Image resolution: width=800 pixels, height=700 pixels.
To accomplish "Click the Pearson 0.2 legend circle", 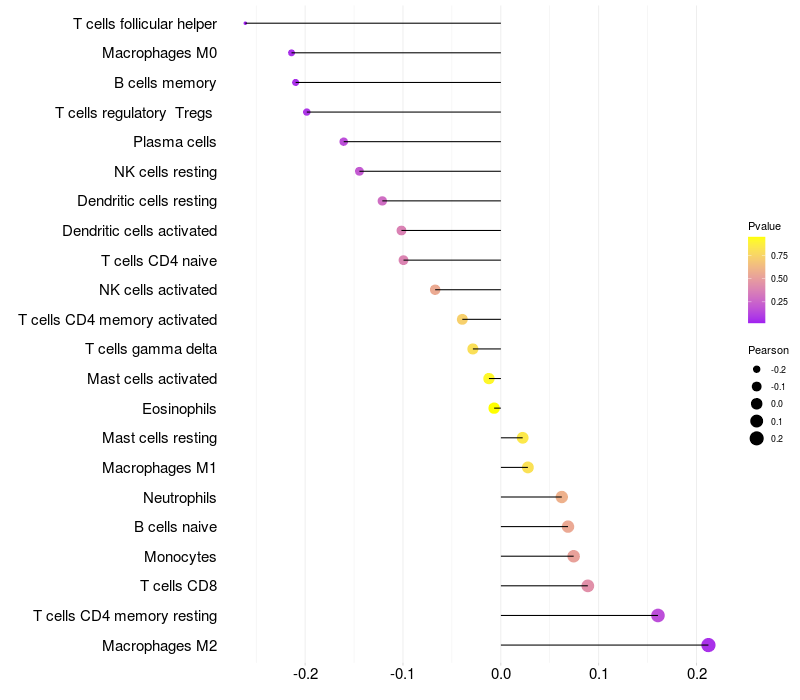I will coord(757,438).
